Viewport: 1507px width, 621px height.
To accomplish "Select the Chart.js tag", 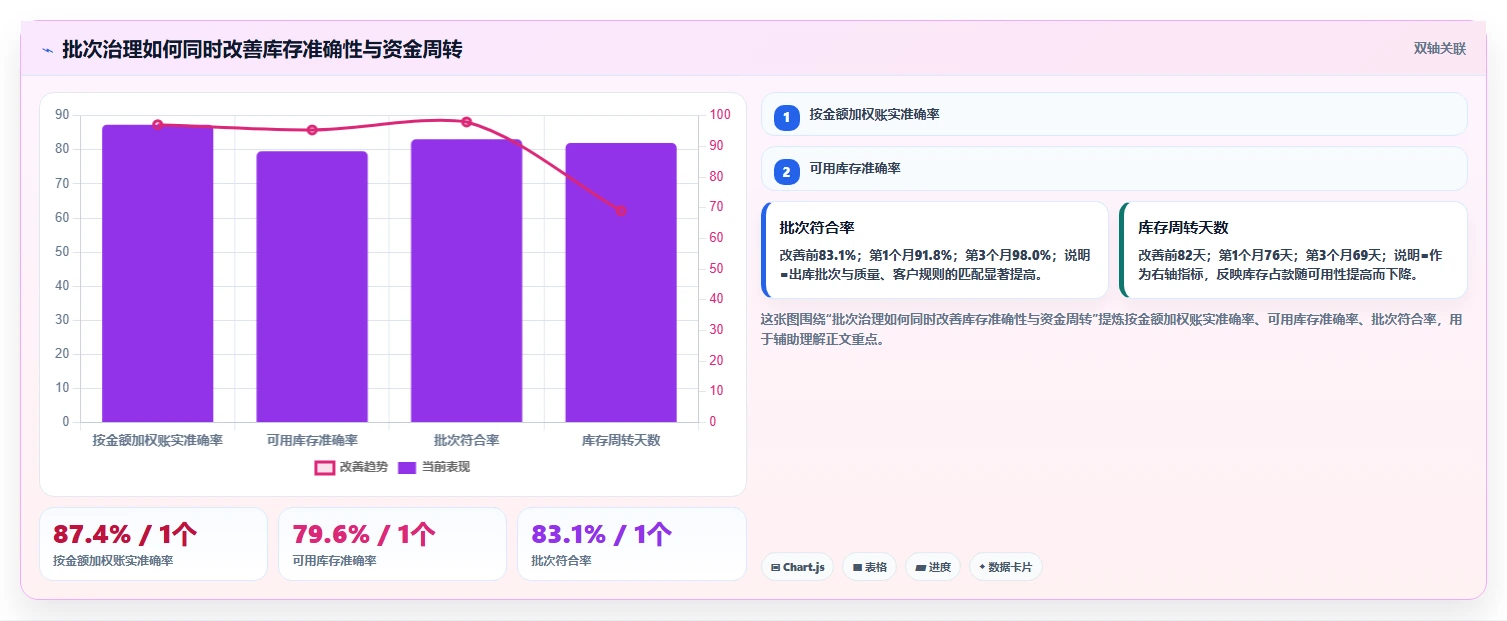I will pos(797,567).
